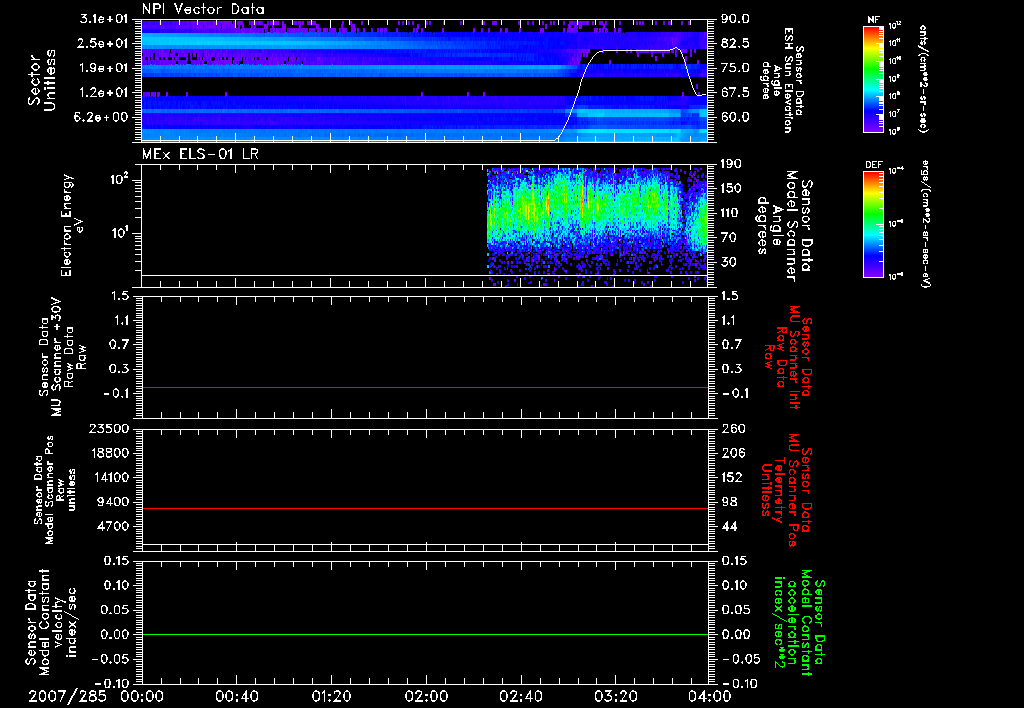
Task: Click the "02:00" time tick label
Action: (x=426, y=696)
